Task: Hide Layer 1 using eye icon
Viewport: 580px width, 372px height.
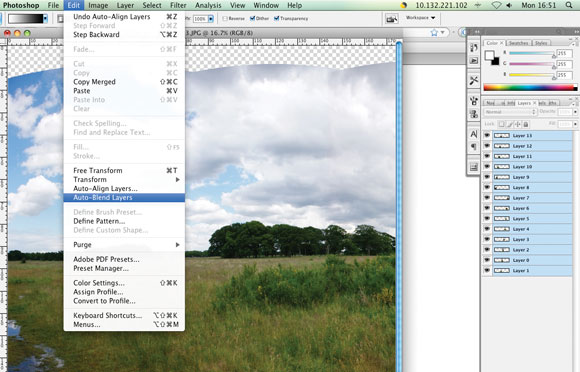Action: (487, 270)
